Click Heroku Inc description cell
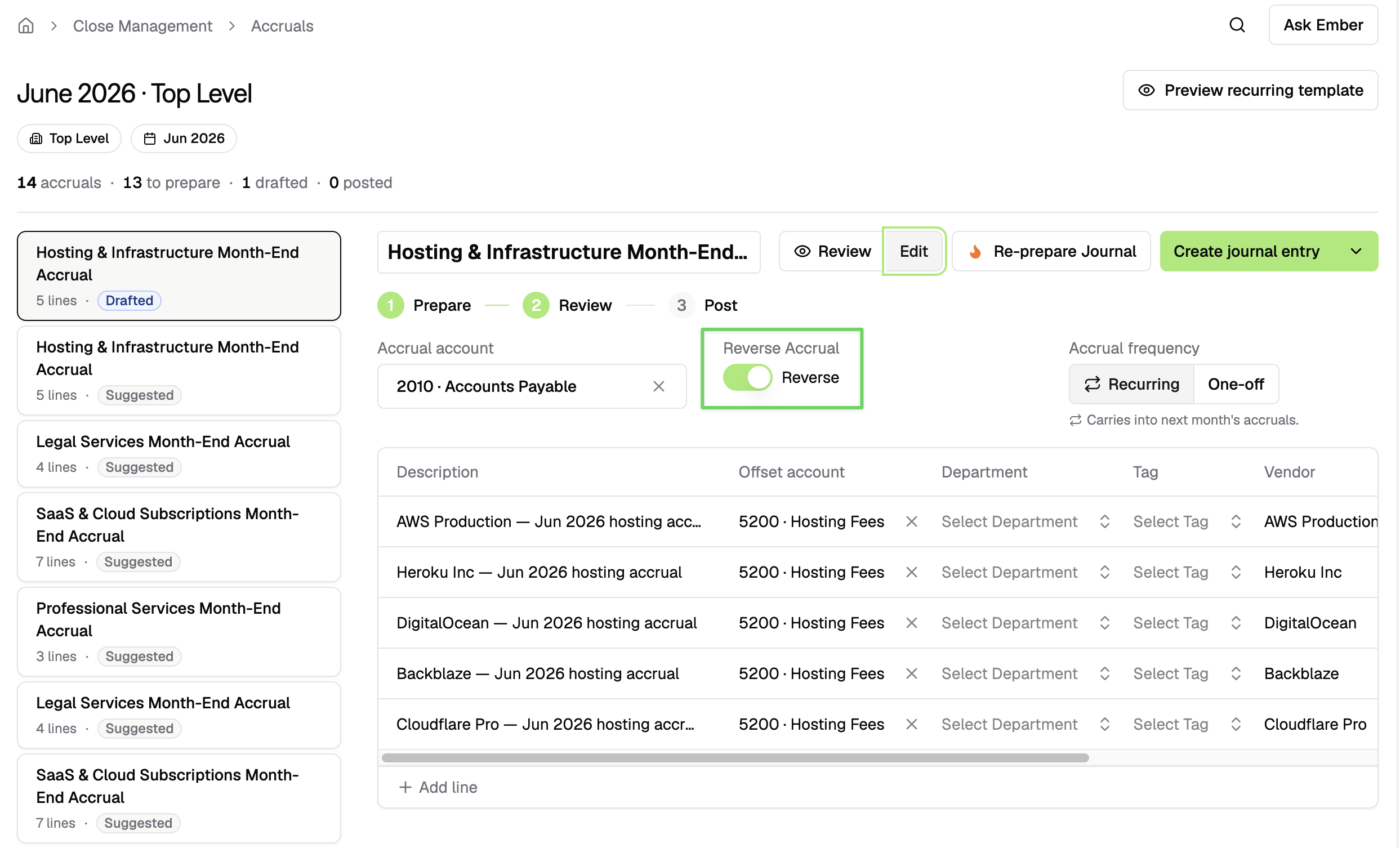The image size is (1400, 848). coord(538,572)
